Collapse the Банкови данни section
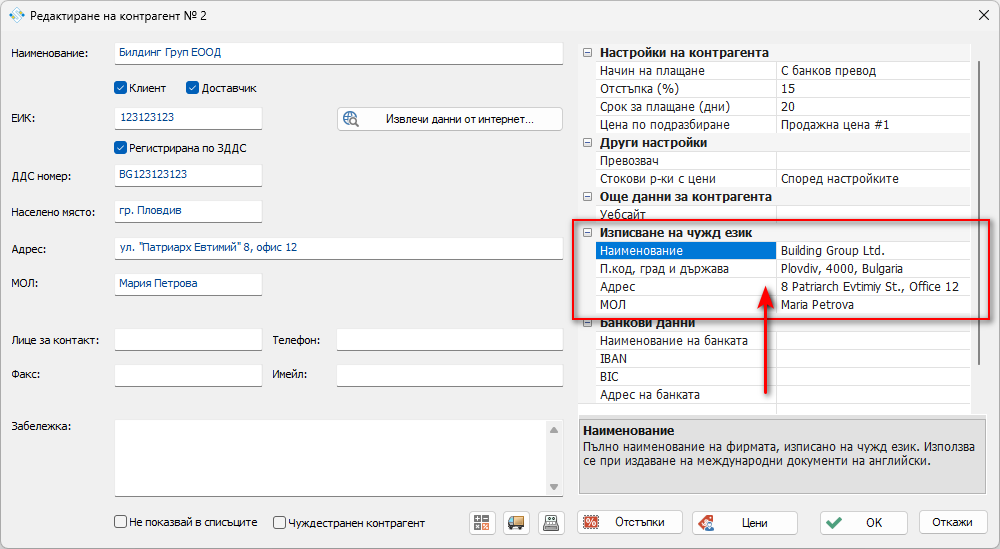1000x549 pixels. 587,323
